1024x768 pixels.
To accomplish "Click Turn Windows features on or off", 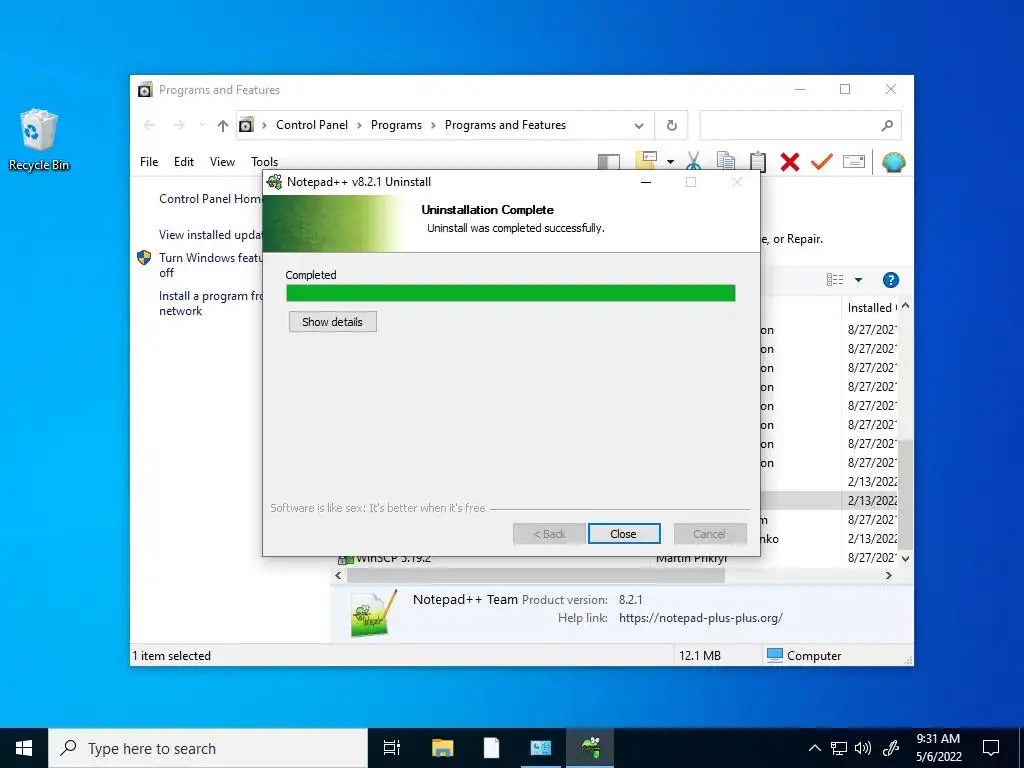I will coord(210,265).
